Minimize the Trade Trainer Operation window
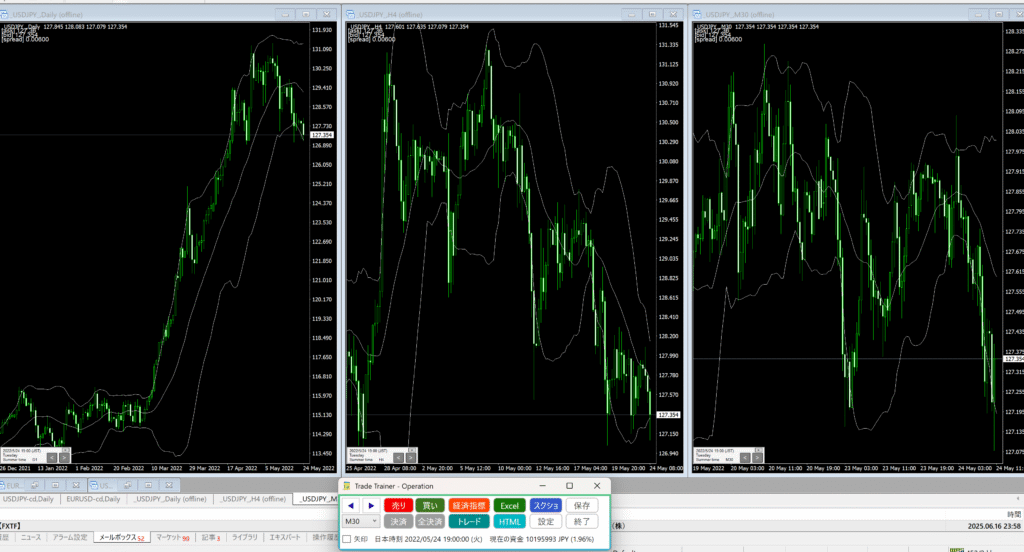Screen dimensions: 1024x552 coord(542,486)
